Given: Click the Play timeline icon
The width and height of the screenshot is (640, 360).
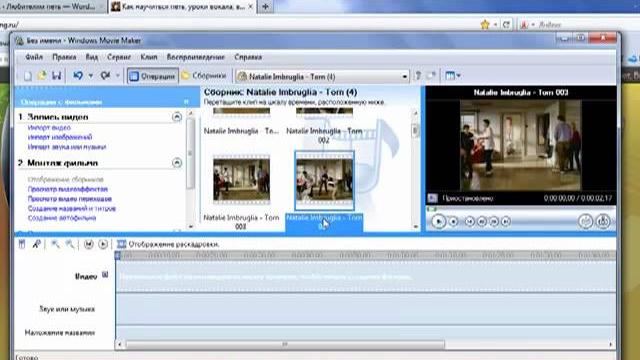Looking at the screenshot, I should pos(103,244).
